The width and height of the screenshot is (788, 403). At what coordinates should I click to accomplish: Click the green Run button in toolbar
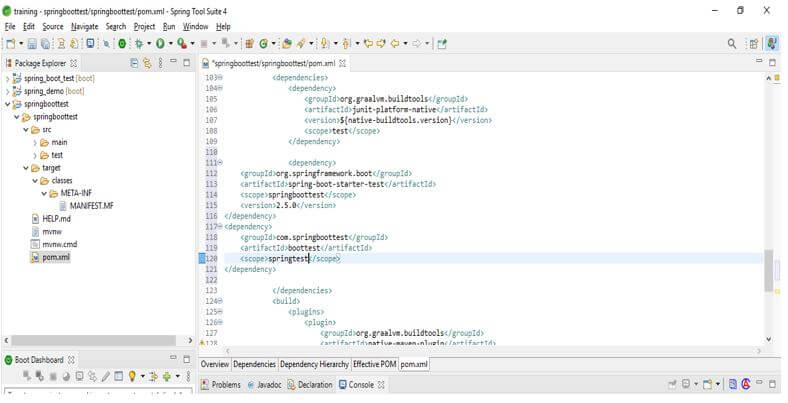pos(159,44)
